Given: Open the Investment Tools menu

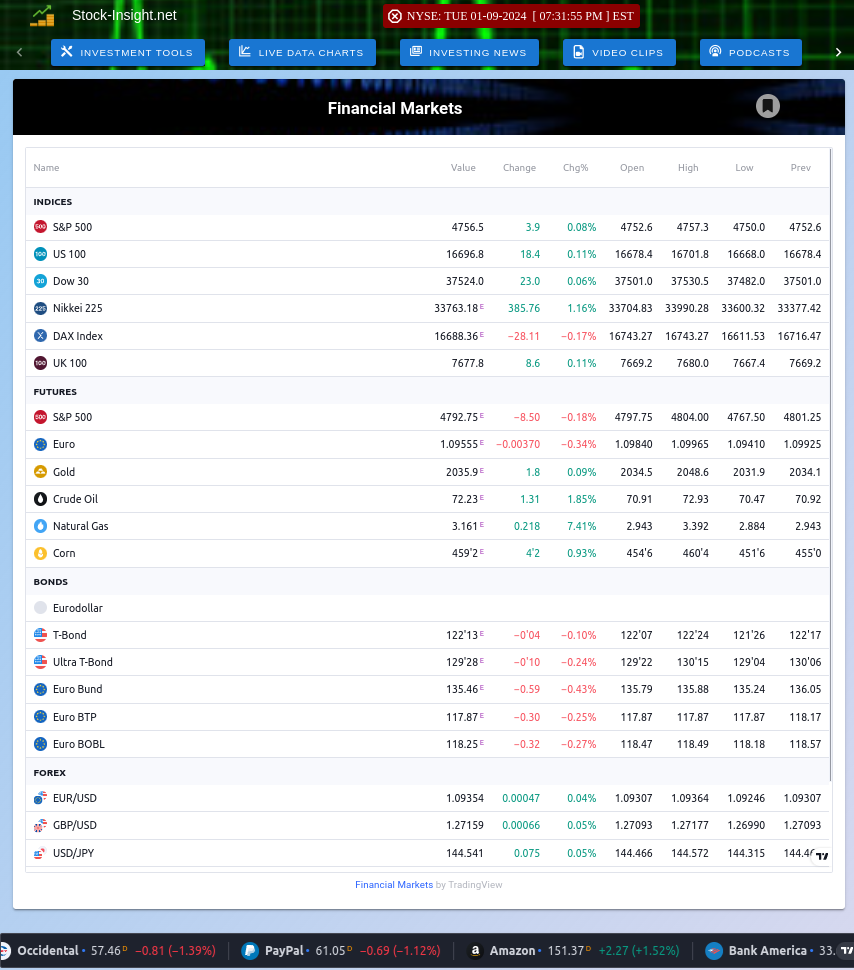Looking at the screenshot, I should 127,53.
